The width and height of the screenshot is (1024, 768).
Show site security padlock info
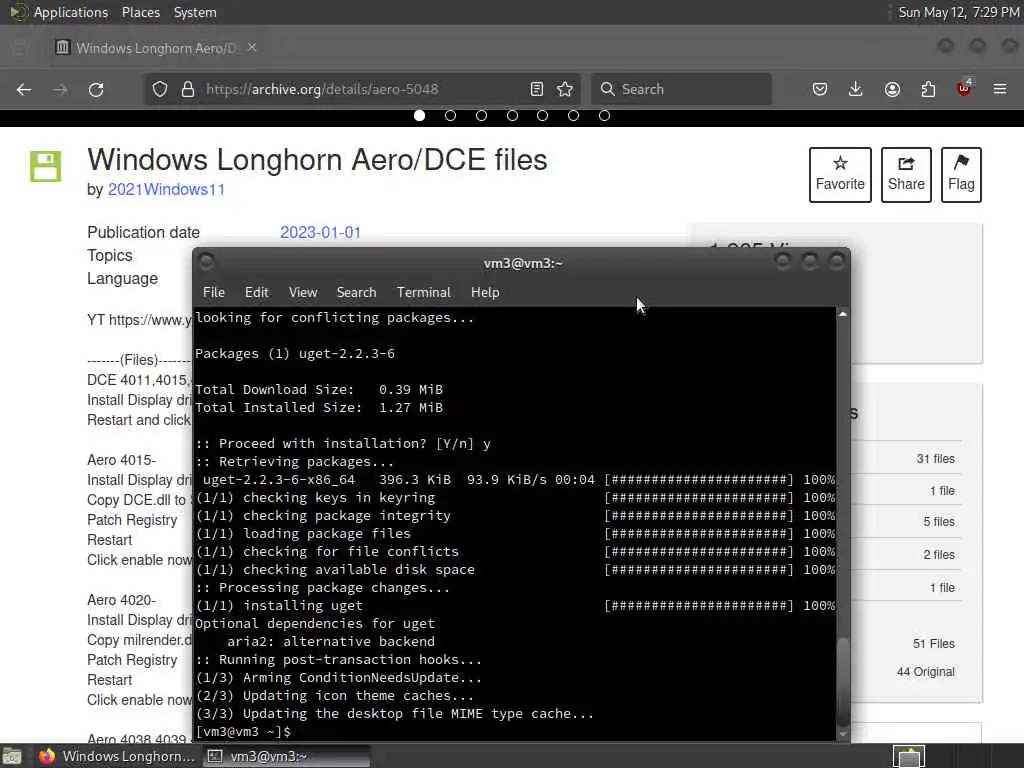(188, 89)
